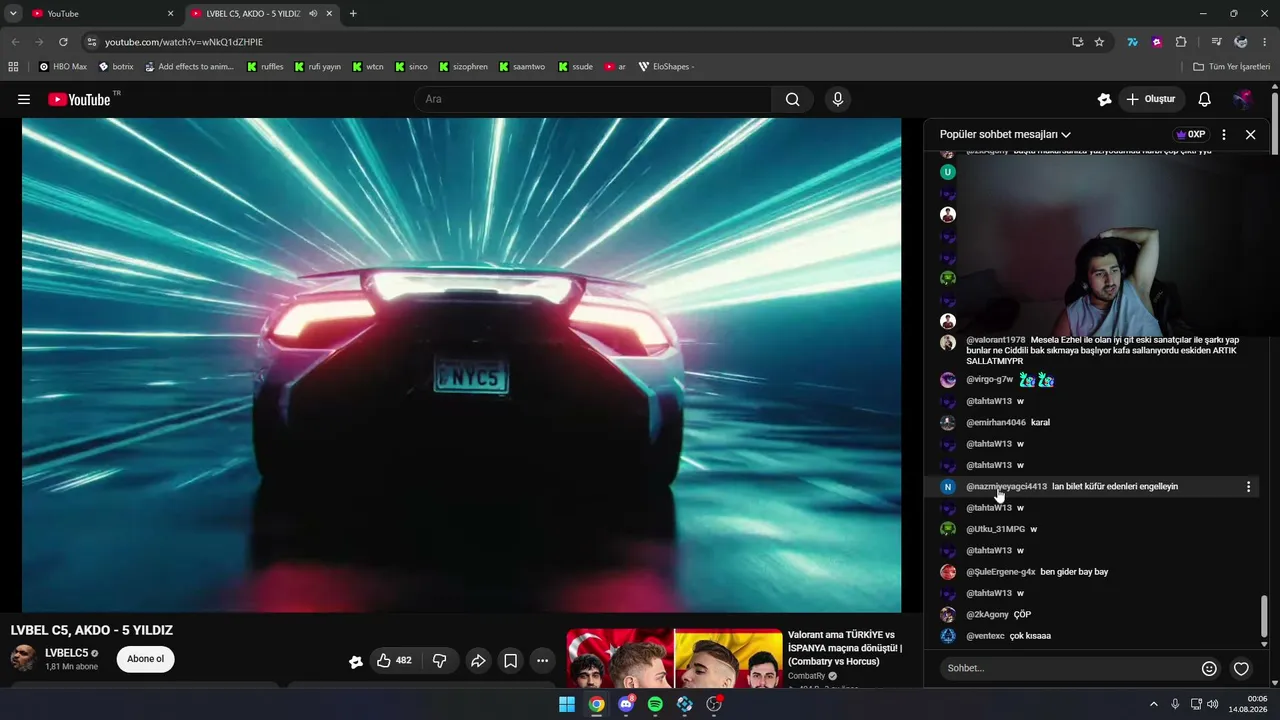Reload the page in Chrome
The width and height of the screenshot is (1280, 720).
[63, 42]
